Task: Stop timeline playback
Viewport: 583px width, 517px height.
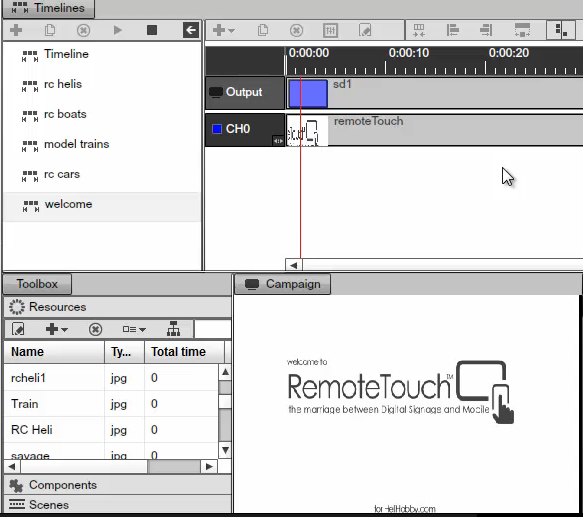Action: 152,30
